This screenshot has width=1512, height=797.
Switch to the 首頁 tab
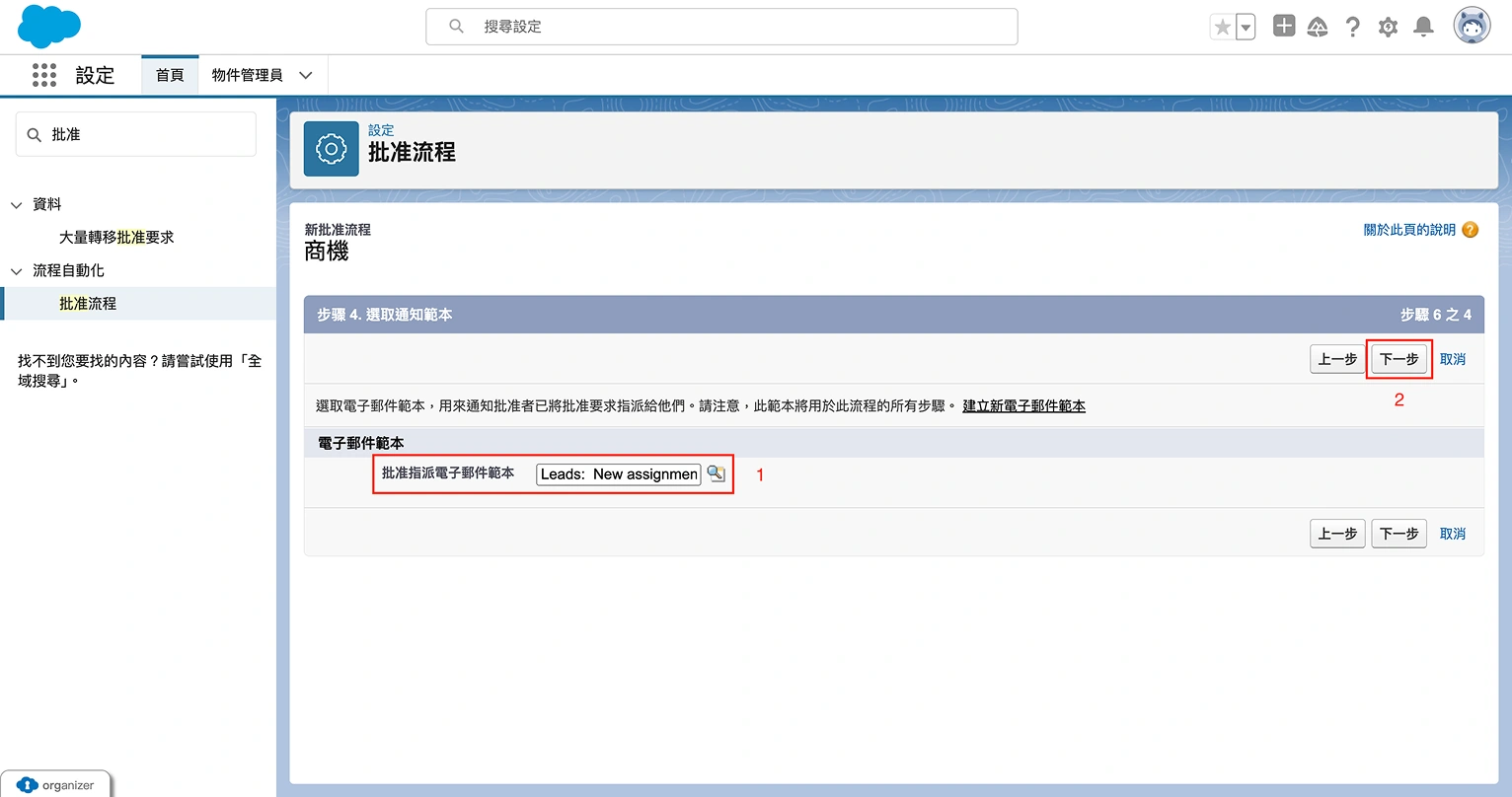[170, 75]
